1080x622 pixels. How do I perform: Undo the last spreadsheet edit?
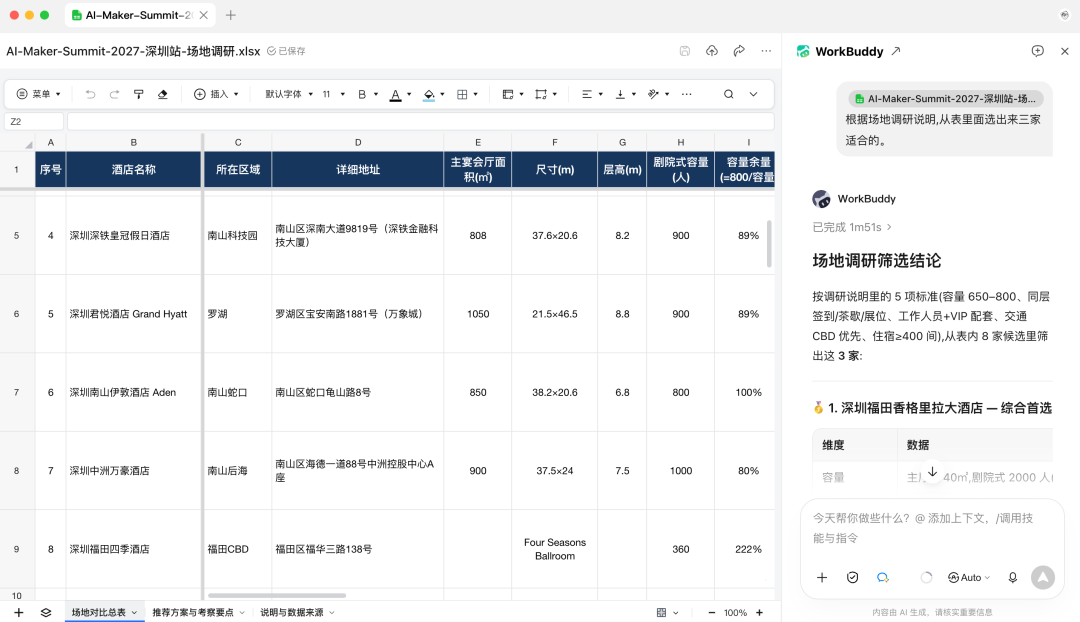pyautogui.click(x=90, y=94)
